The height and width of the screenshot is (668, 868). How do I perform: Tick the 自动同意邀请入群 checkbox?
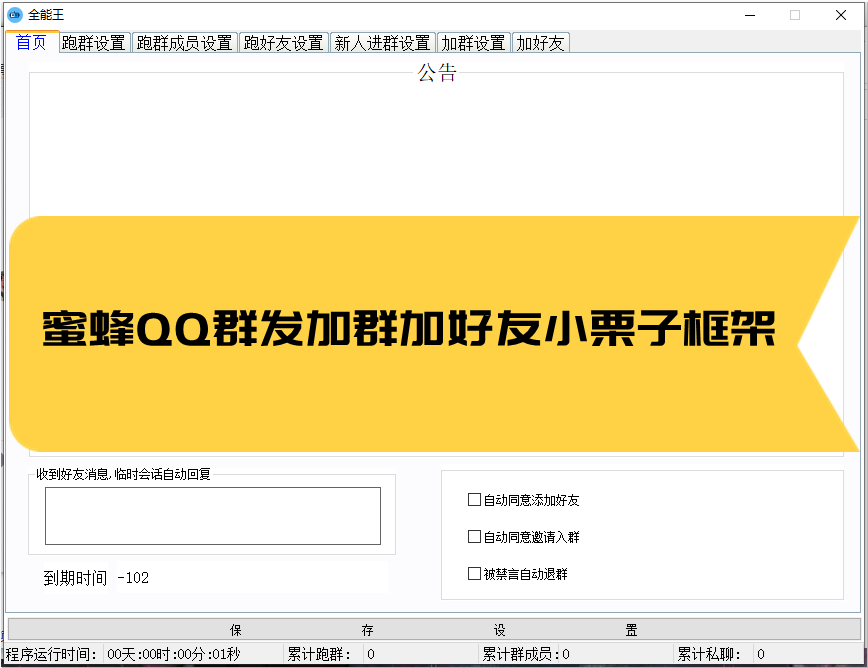[524, 537]
